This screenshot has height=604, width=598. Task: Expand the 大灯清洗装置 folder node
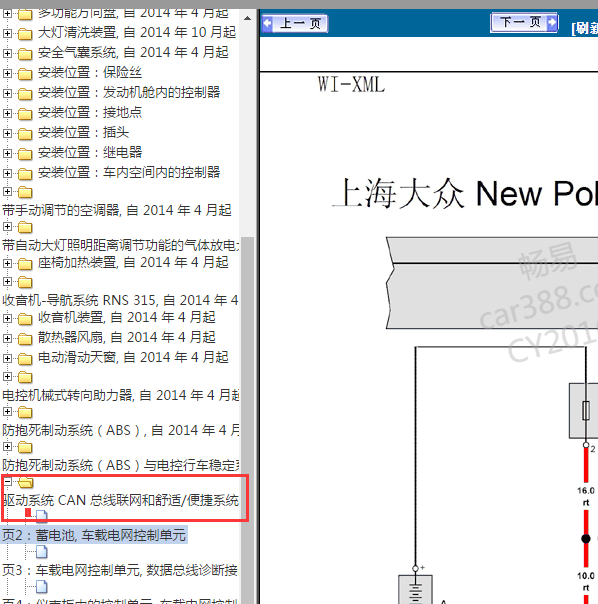point(7,33)
